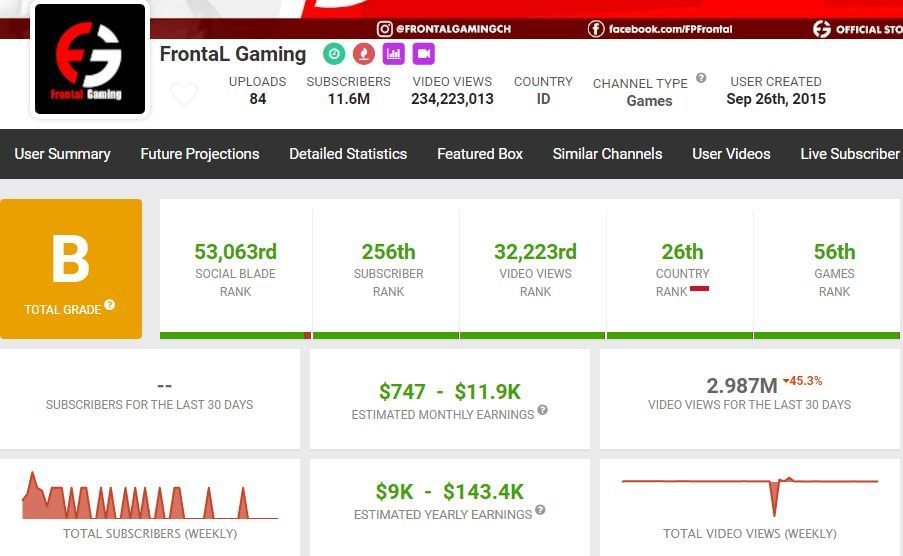View the Similar Channels tab
Image resolution: width=903 pixels, height=556 pixels.
tap(607, 154)
